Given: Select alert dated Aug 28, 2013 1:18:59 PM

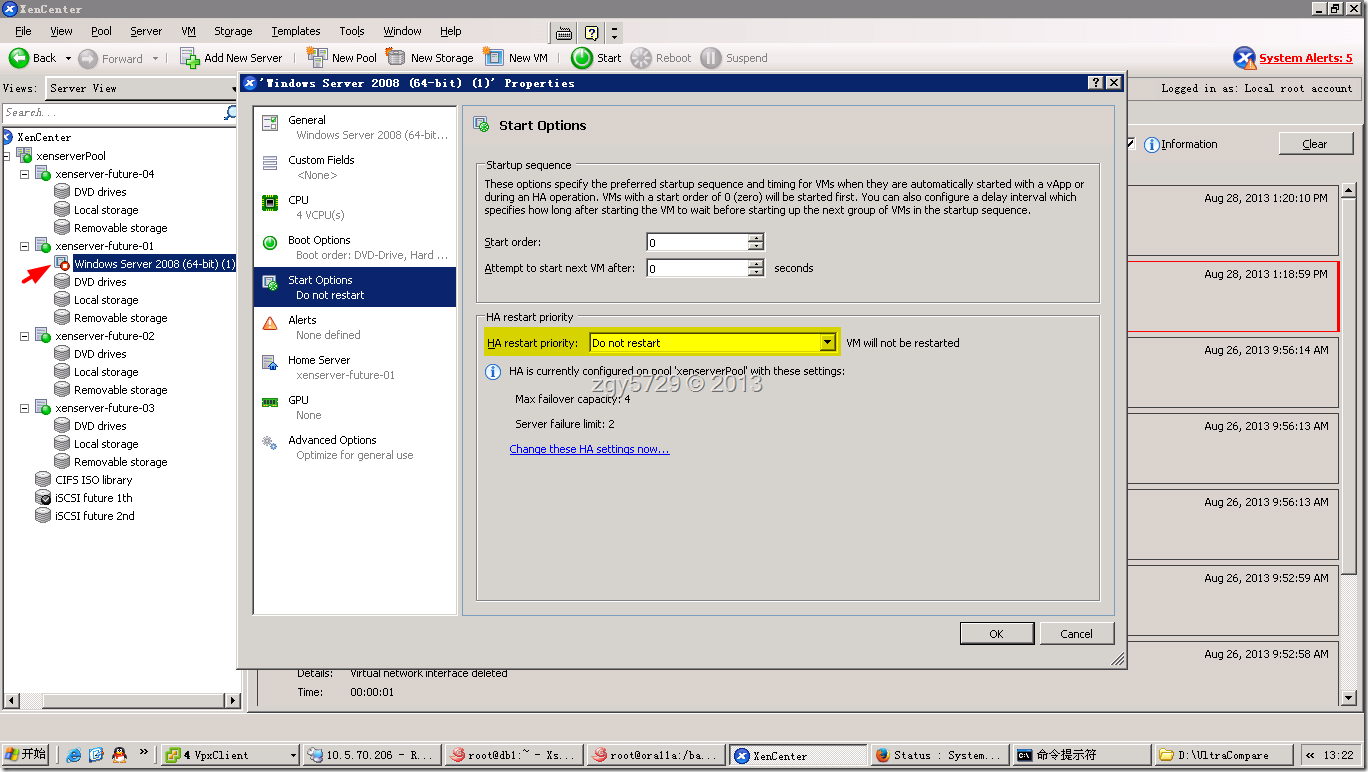Looking at the screenshot, I should tap(1232, 297).
